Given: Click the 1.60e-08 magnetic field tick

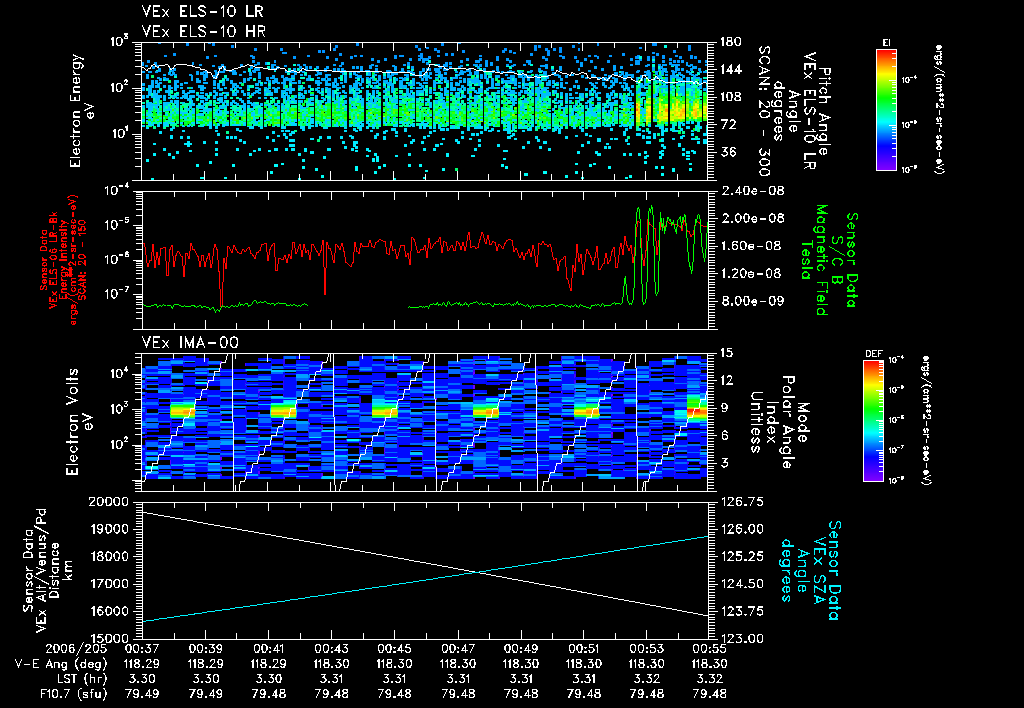Looking at the screenshot, I should point(752,246).
